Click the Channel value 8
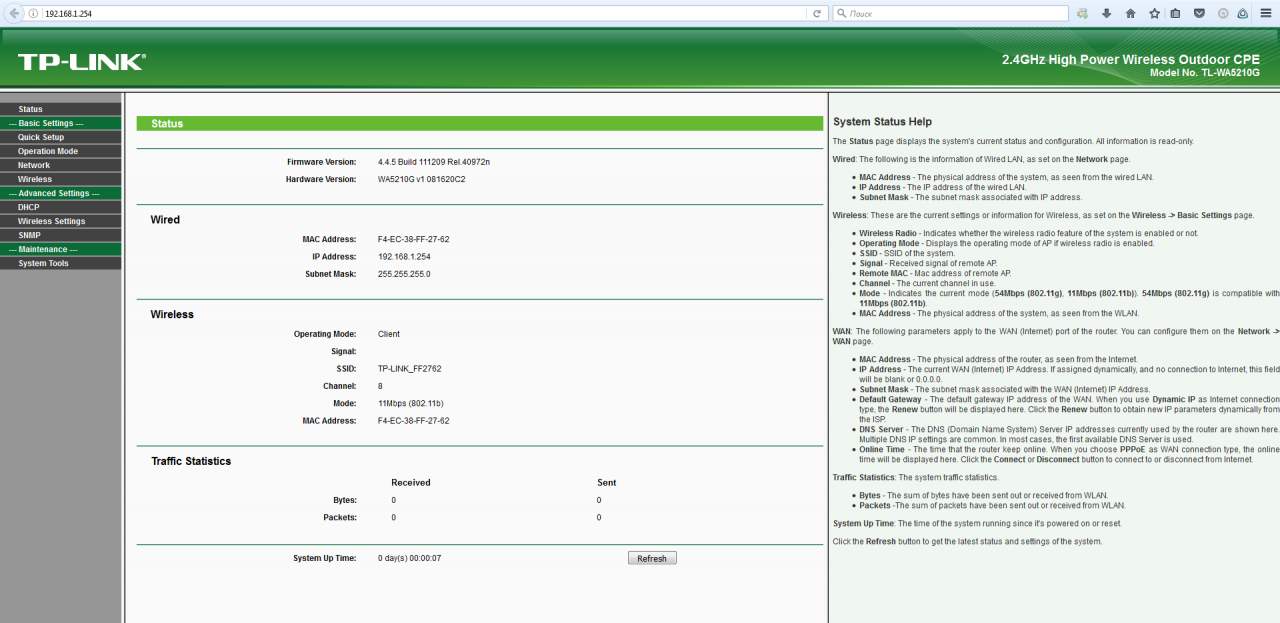The width and height of the screenshot is (1280, 623). (380, 386)
